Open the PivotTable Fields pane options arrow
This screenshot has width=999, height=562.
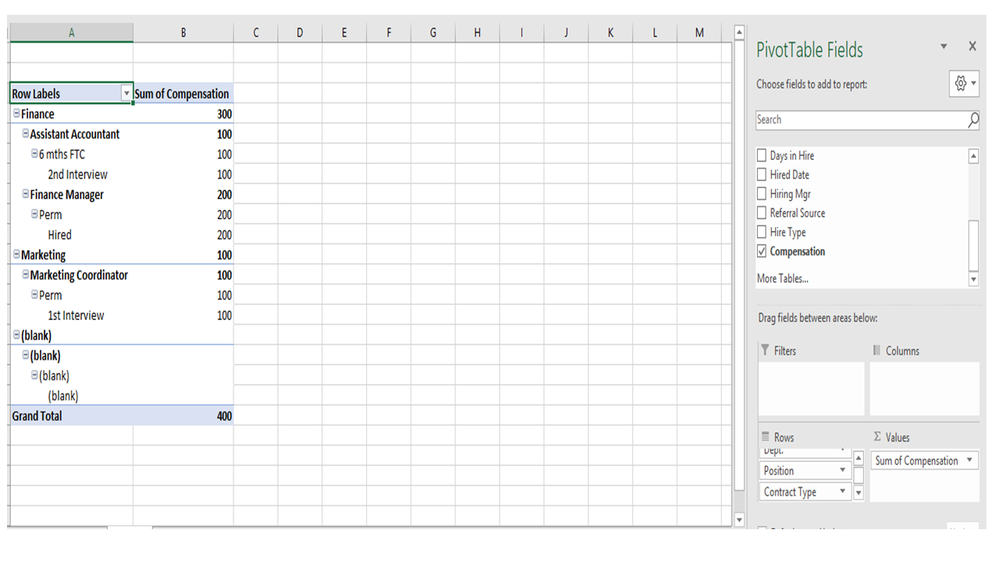click(944, 46)
